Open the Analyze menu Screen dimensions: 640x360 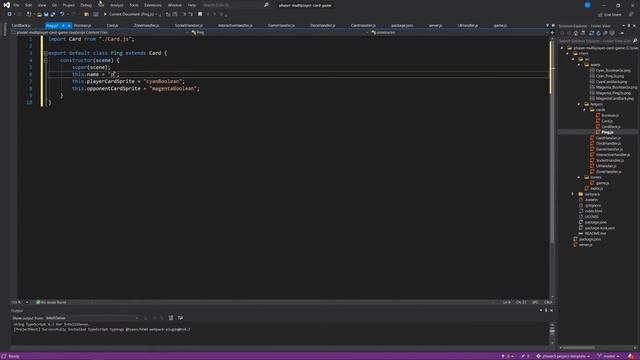click(x=117, y=5)
